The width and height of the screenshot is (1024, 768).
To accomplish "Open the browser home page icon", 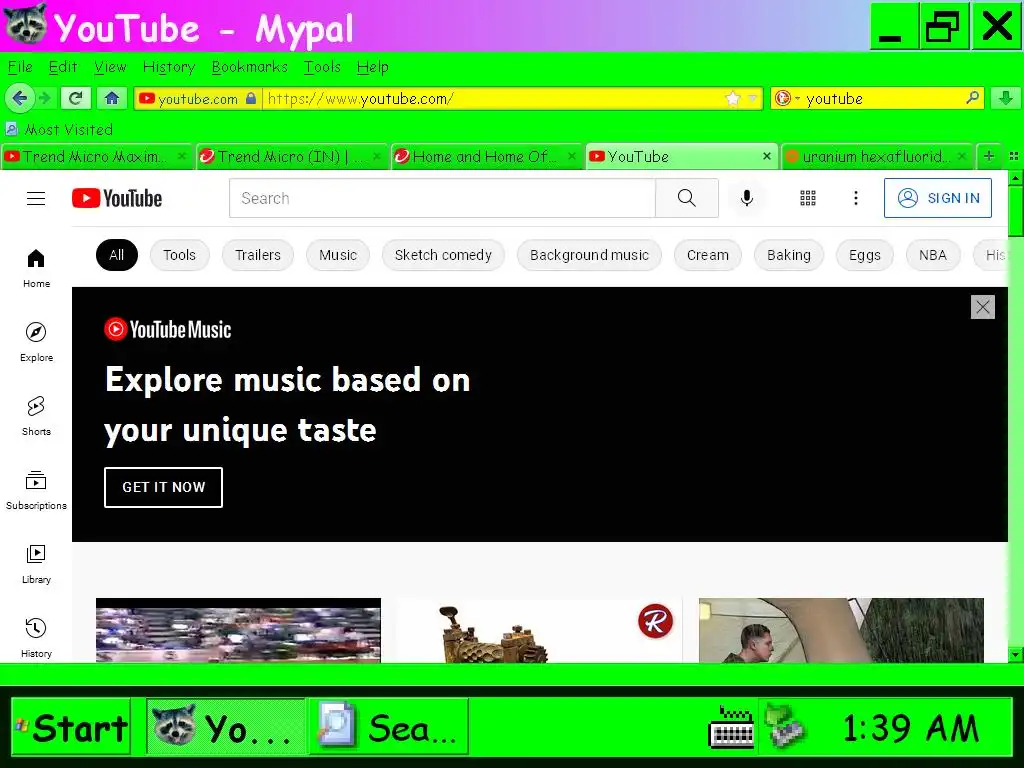I will click(112, 99).
